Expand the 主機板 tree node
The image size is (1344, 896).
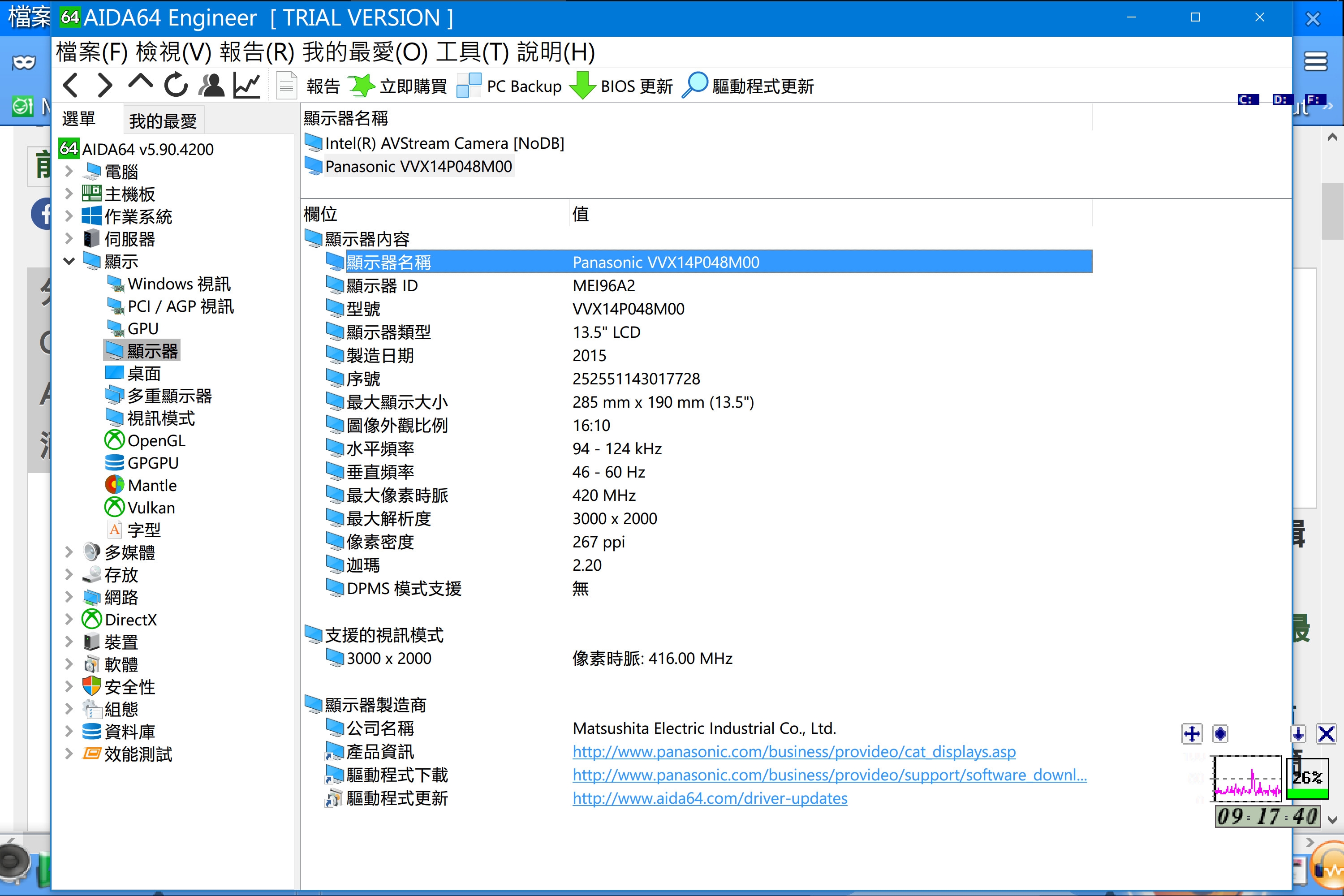pos(69,194)
